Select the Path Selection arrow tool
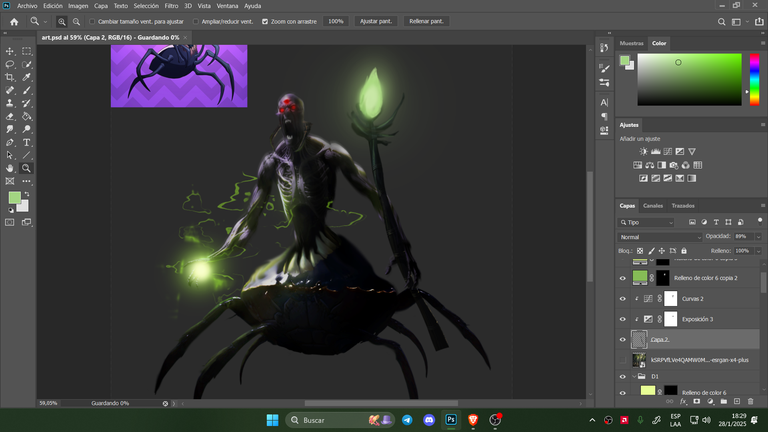This screenshot has height=432, width=768. pos(10,155)
